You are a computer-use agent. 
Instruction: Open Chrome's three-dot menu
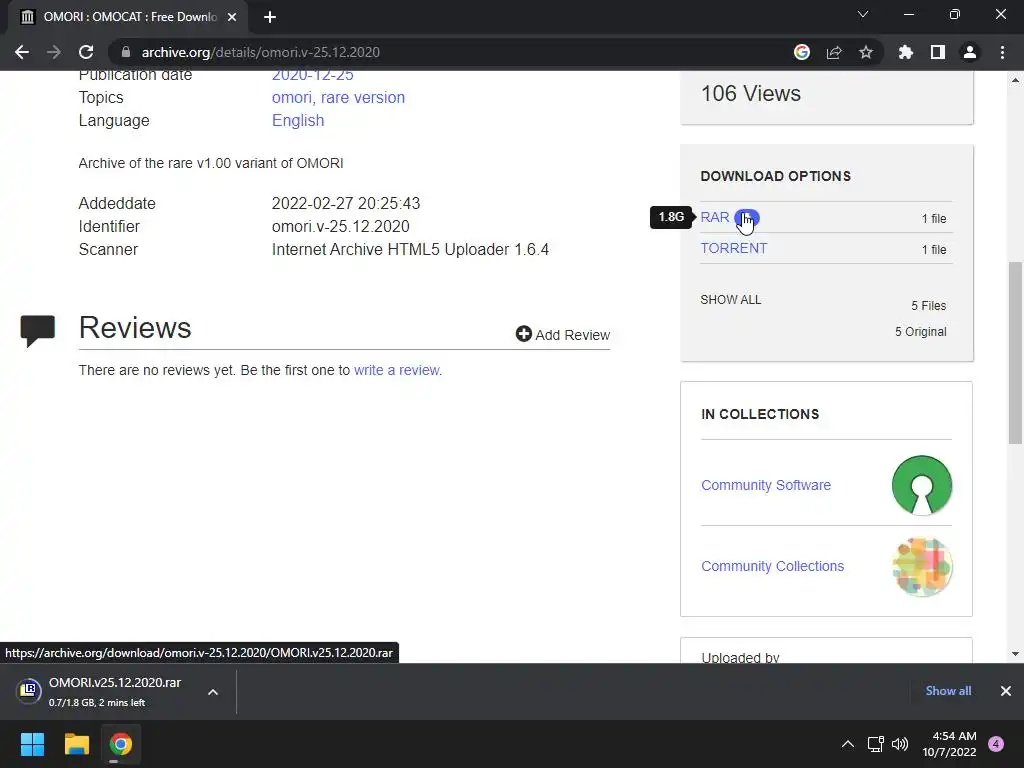[x=1002, y=52]
